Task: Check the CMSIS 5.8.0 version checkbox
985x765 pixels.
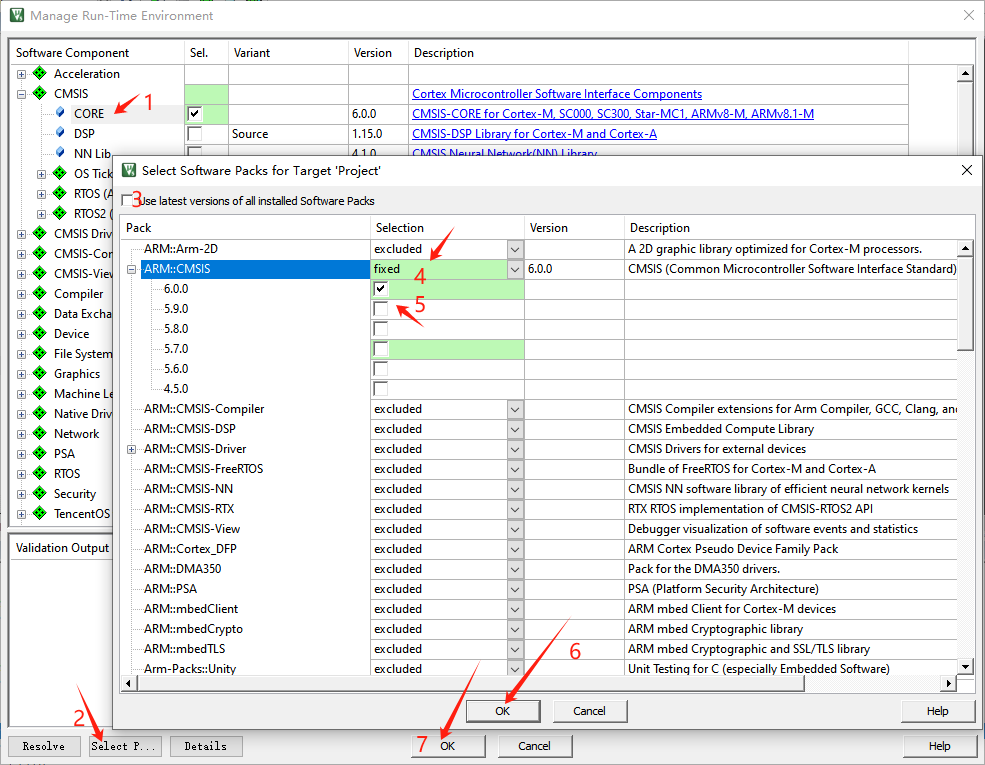Action: (381, 329)
